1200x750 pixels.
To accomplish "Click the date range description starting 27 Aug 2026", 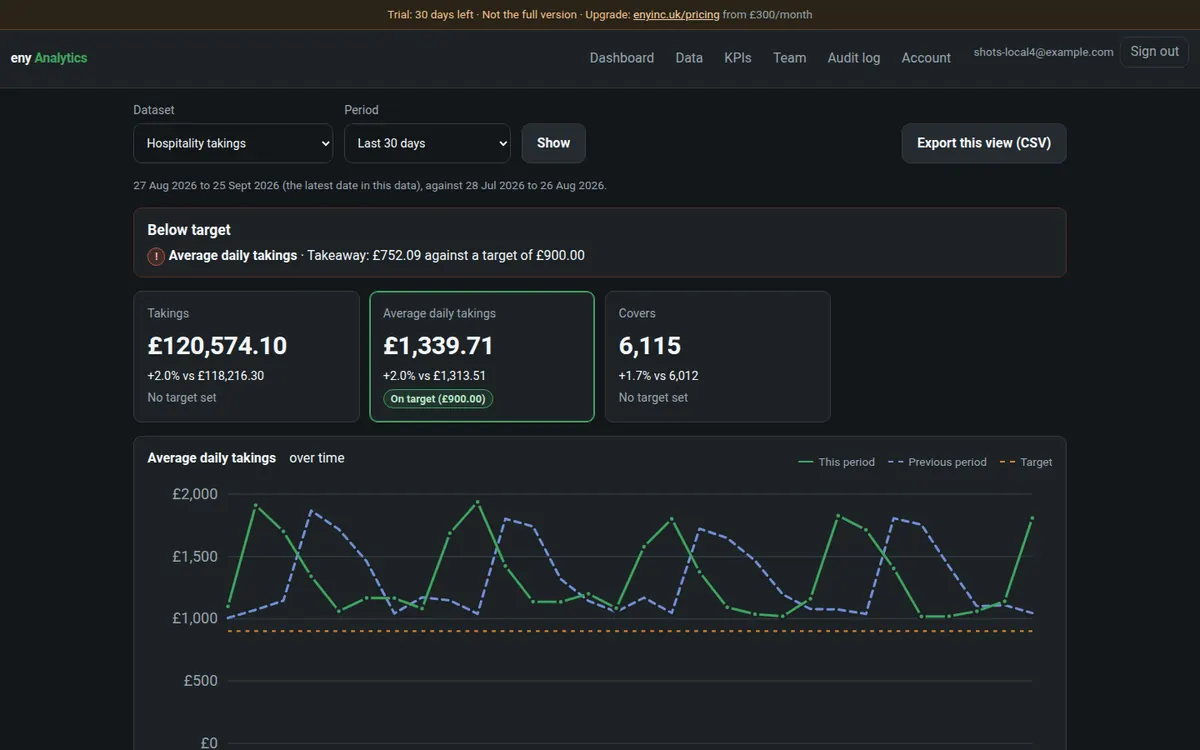I will (x=370, y=186).
